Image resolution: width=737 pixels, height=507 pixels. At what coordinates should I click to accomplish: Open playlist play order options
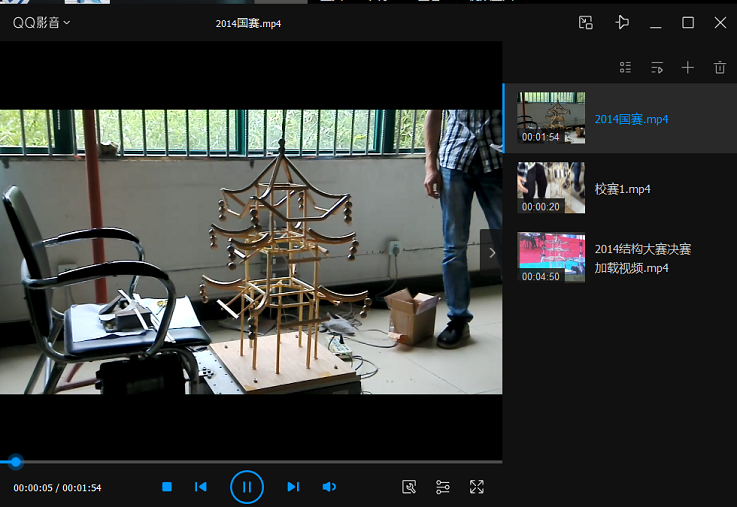point(656,68)
